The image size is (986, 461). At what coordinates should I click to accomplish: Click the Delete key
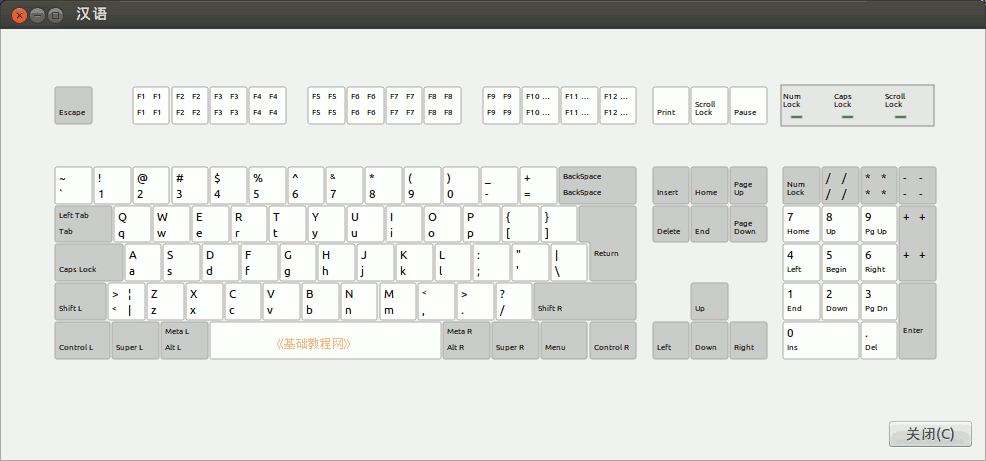click(671, 224)
